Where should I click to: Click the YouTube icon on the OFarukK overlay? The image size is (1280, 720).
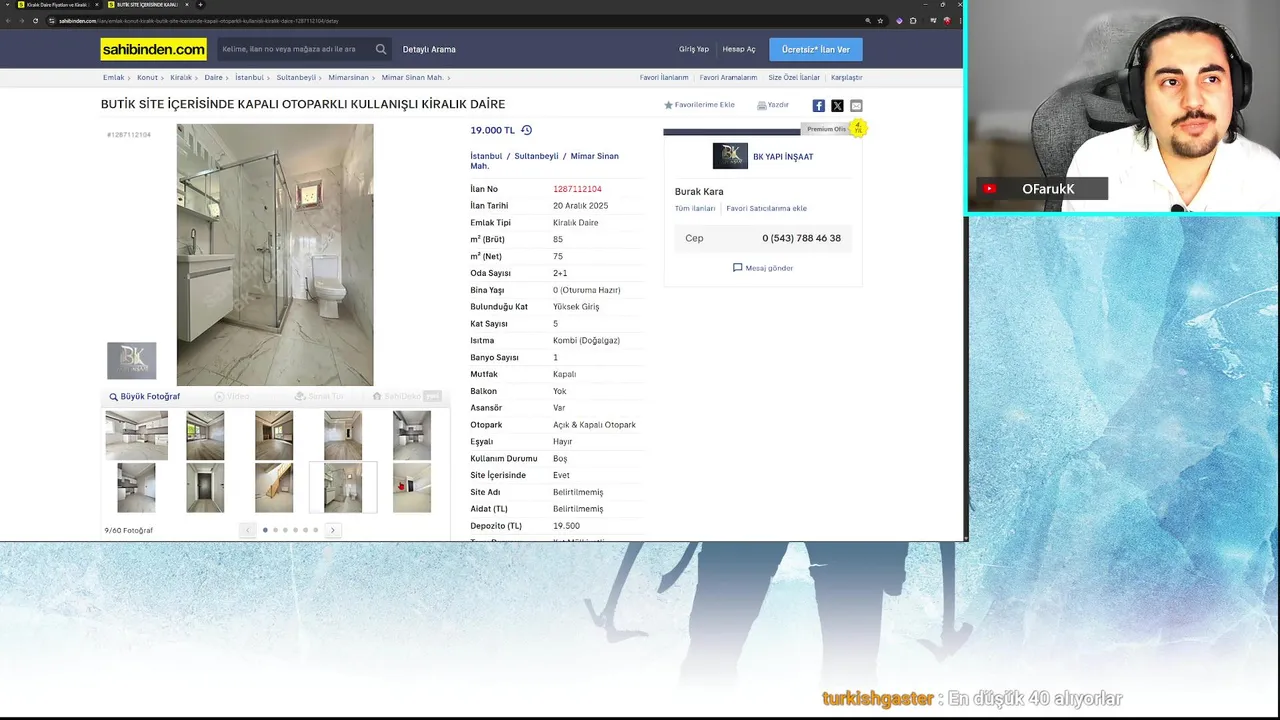(989, 188)
